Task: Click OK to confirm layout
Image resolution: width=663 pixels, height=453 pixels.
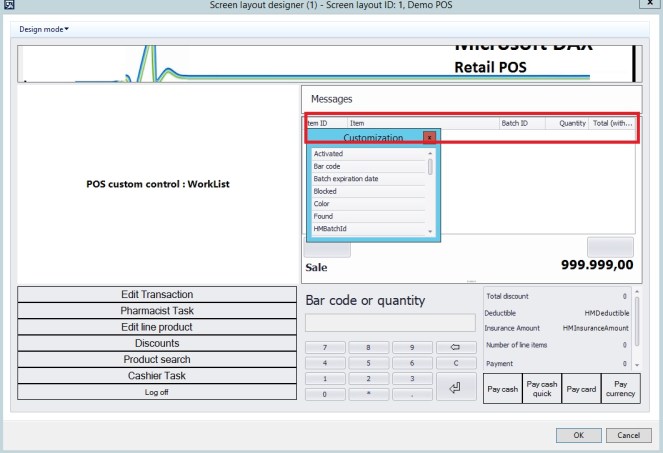Action: coord(578,435)
